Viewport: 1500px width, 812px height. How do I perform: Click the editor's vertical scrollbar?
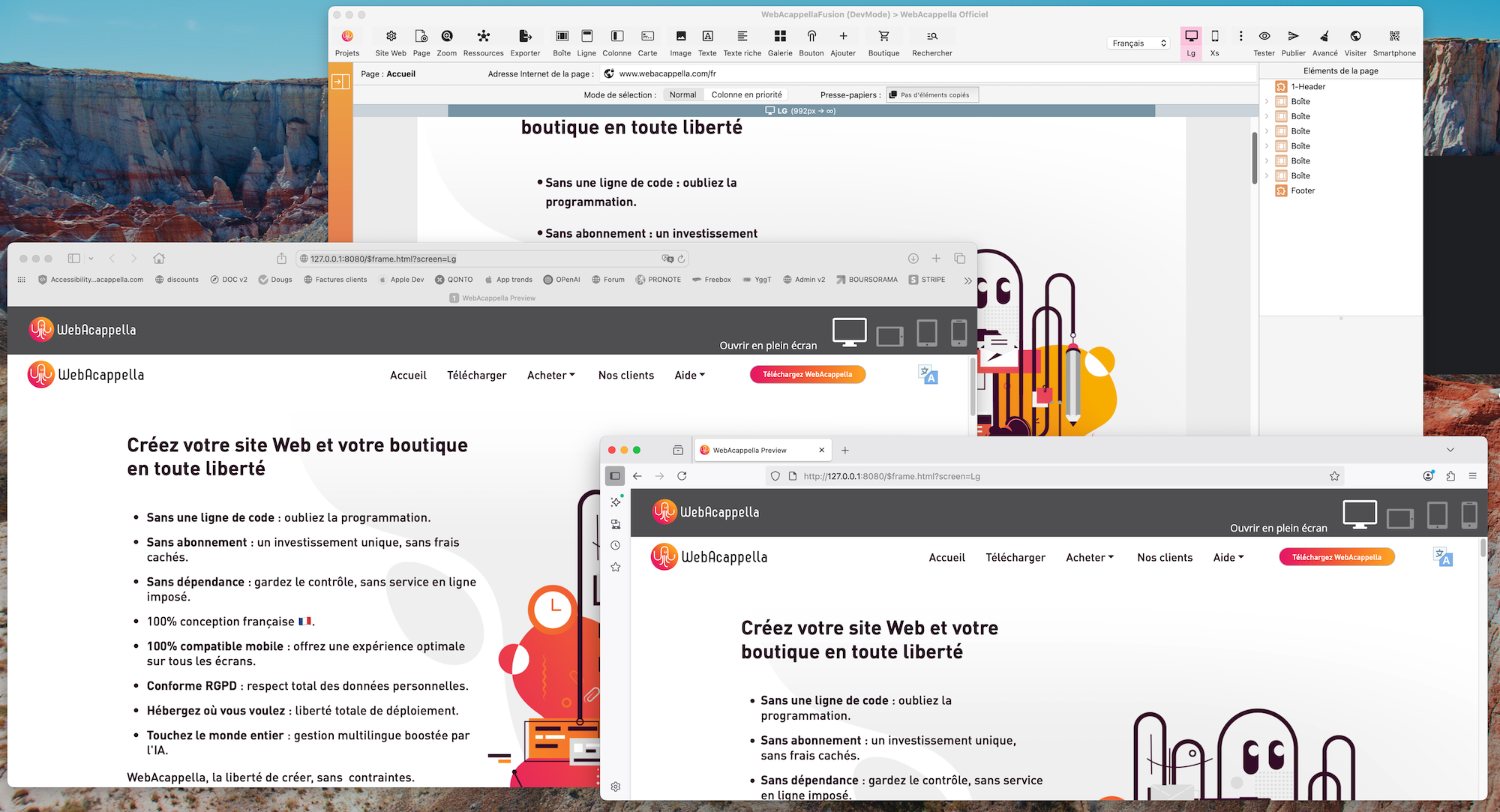(x=1254, y=157)
